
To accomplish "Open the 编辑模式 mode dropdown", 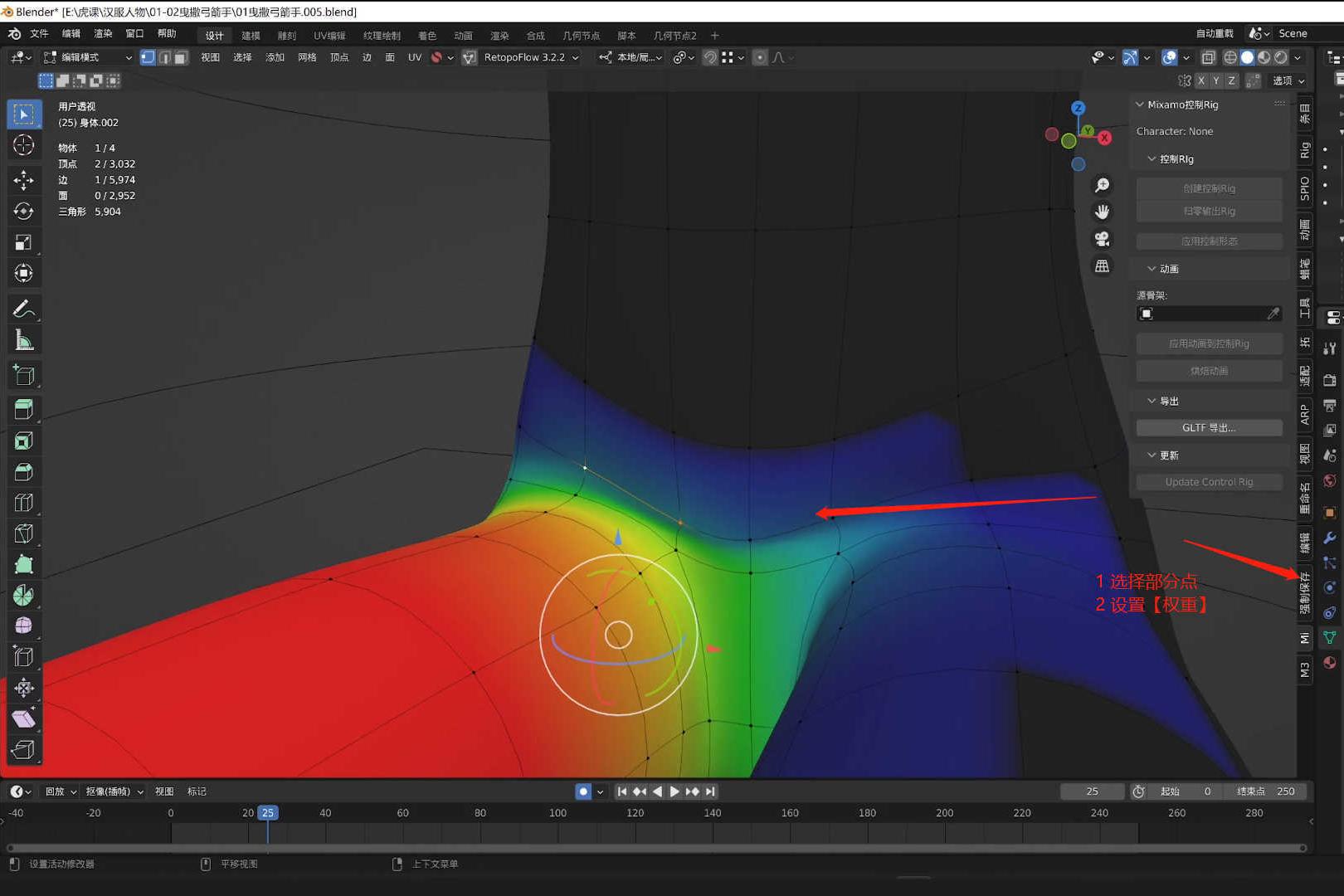I will click(88, 57).
